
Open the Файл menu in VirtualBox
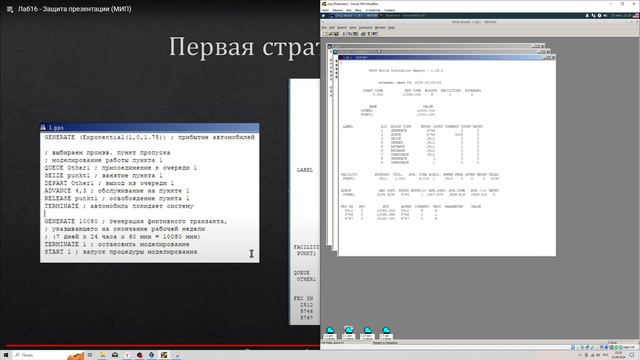point(325,10)
